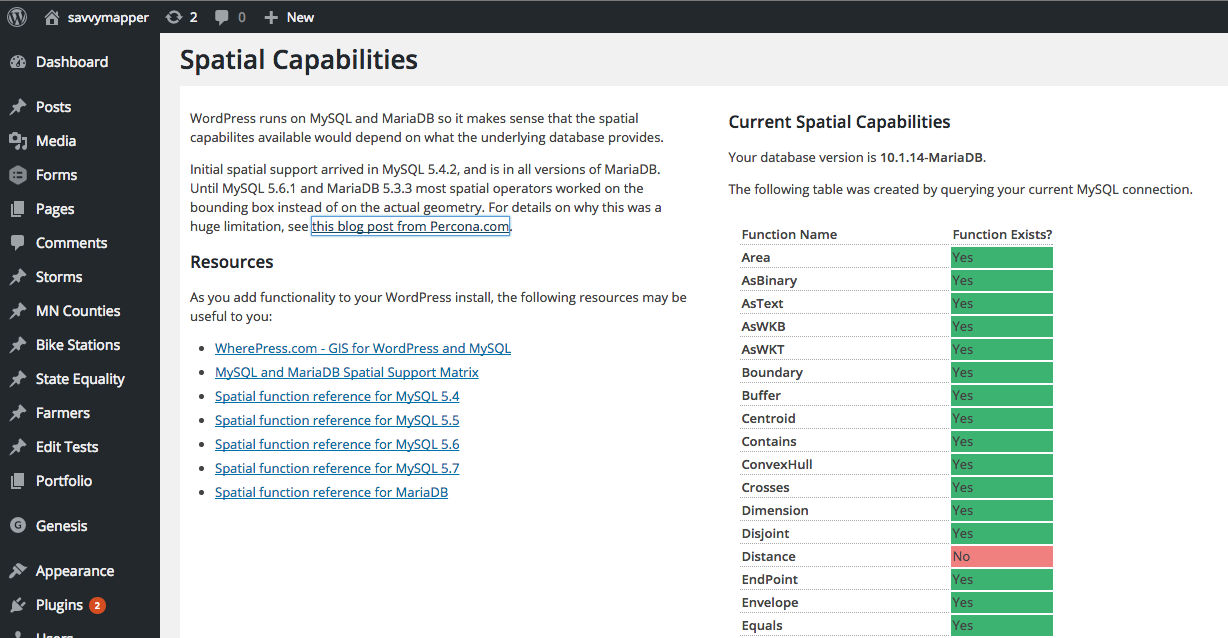Screen dimensions: 1228x638
Task: Click the home icon beside savvymapper
Action: (x=52, y=17)
